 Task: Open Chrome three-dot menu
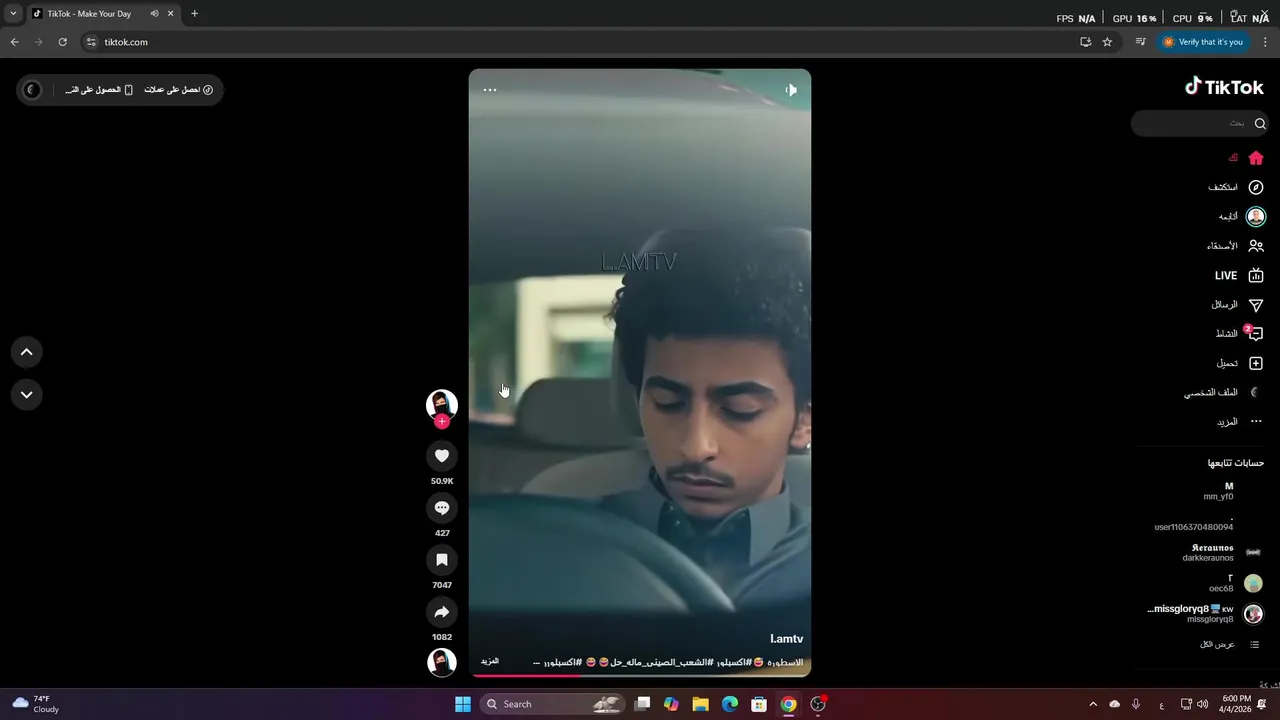[1266, 42]
